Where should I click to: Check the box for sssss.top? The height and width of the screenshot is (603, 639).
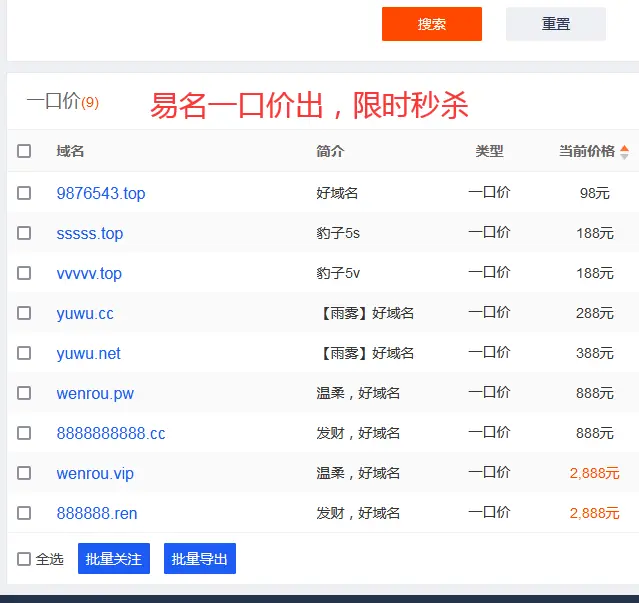point(24,233)
